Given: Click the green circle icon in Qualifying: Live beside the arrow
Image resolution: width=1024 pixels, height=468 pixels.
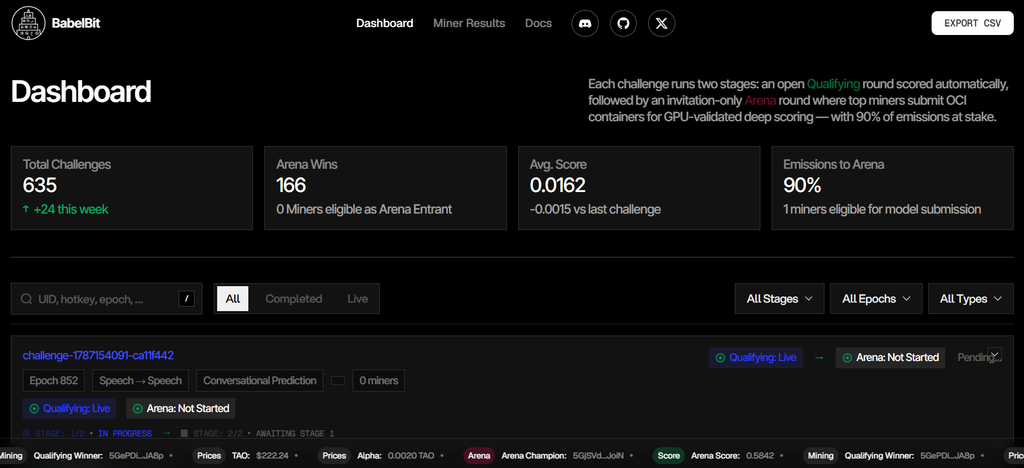Looking at the screenshot, I should point(720,358).
